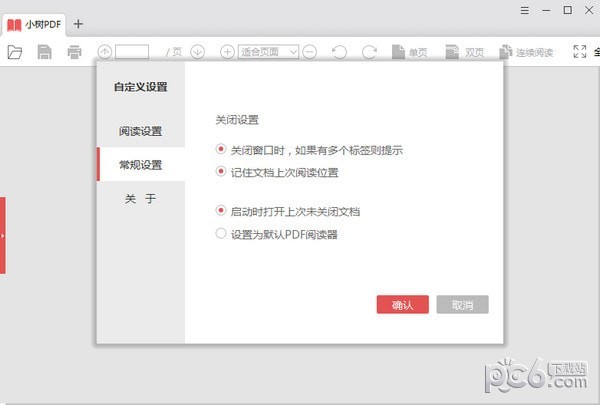The height and width of the screenshot is (405, 600).
Task: Close the 小树PDF window
Action: click(589, 10)
